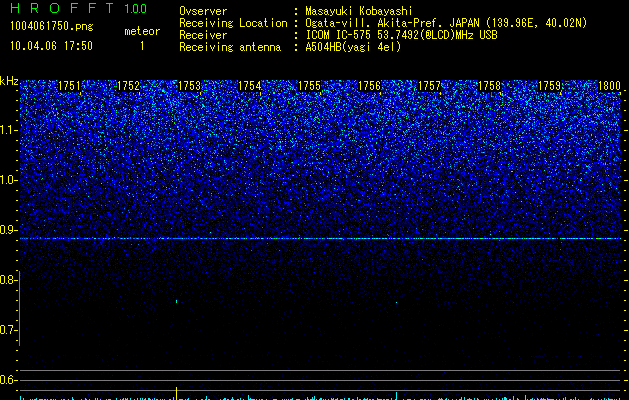The width and height of the screenshot is (629, 400).
Task: Click the HROFFT 1.0.0 title text
Action: point(78,8)
